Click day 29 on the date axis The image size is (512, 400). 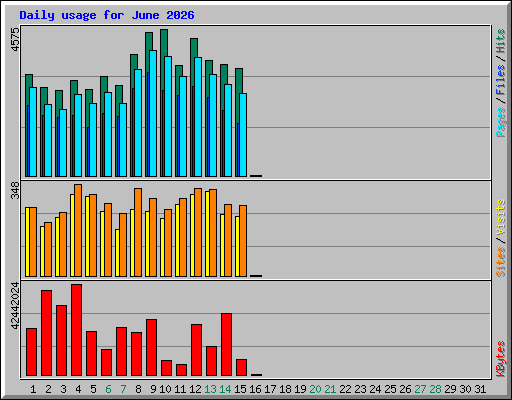[x=450, y=389]
